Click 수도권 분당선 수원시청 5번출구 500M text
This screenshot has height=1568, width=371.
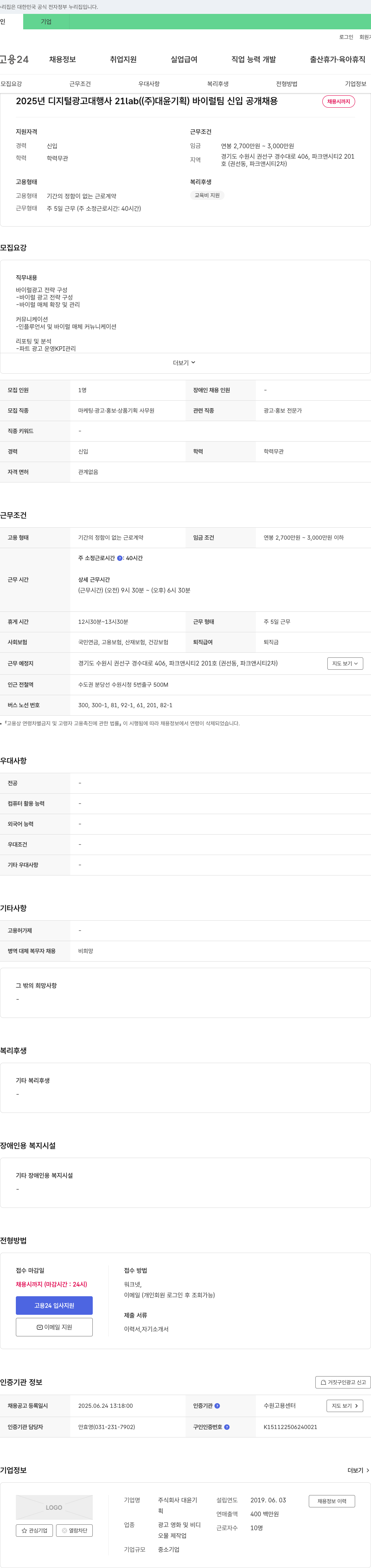tap(123, 685)
